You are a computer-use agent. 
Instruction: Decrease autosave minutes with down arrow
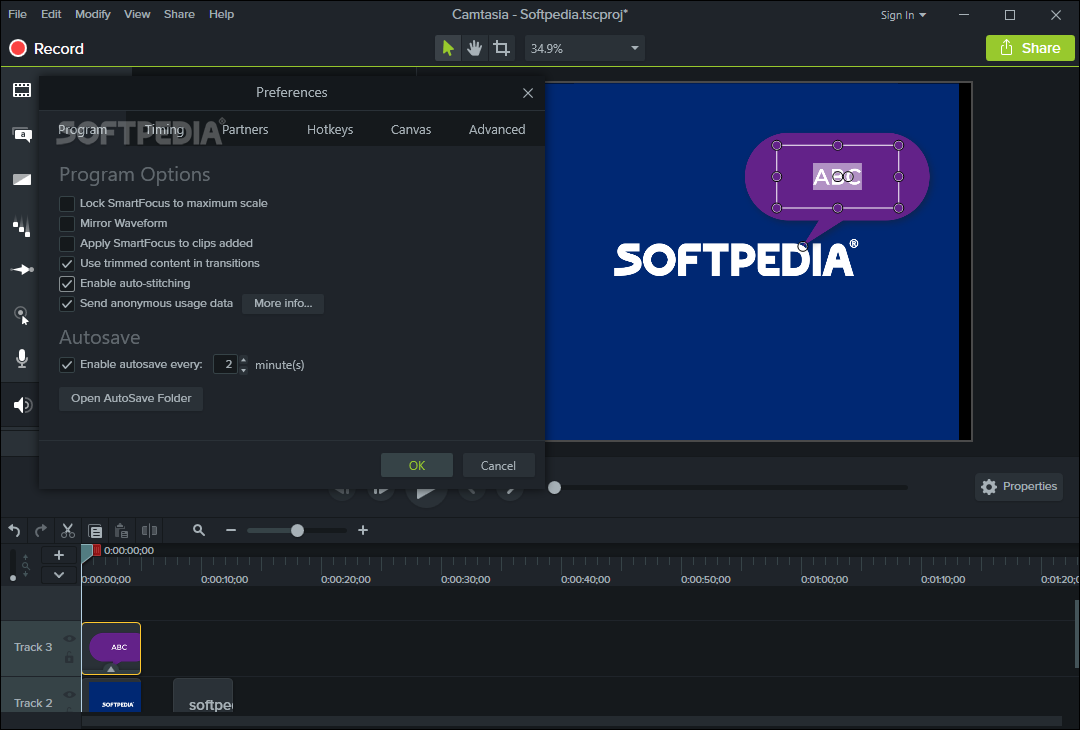point(244,370)
